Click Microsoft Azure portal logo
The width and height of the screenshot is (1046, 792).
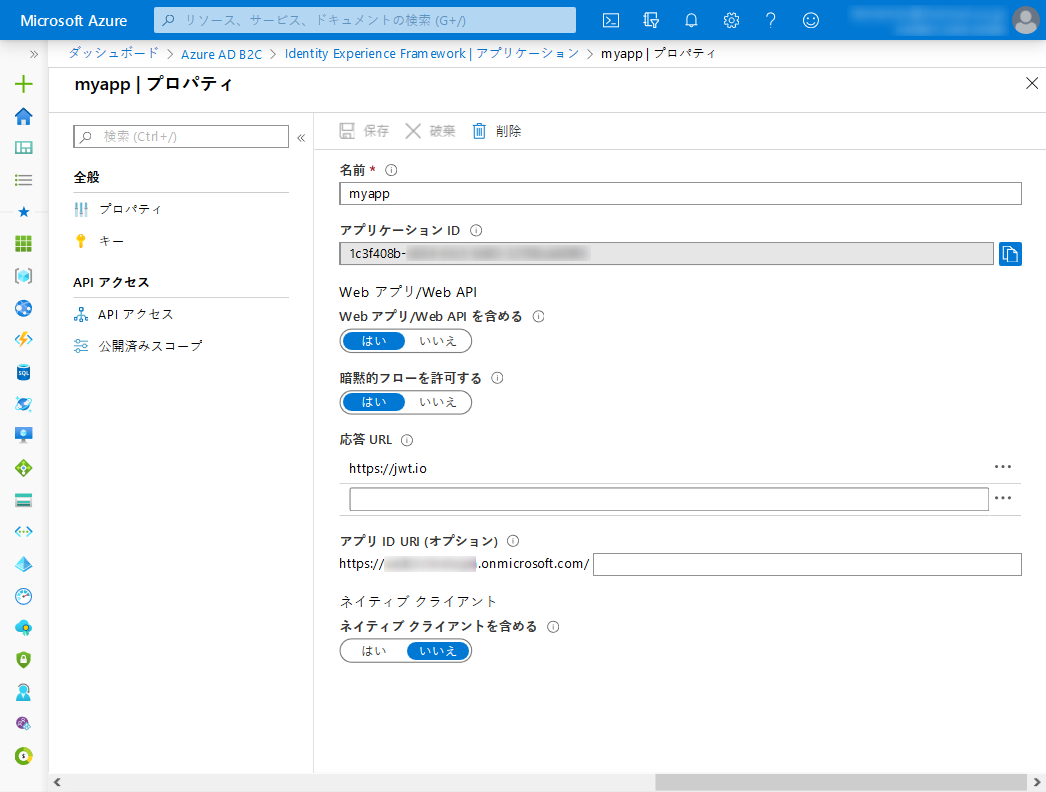[x=73, y=21]
